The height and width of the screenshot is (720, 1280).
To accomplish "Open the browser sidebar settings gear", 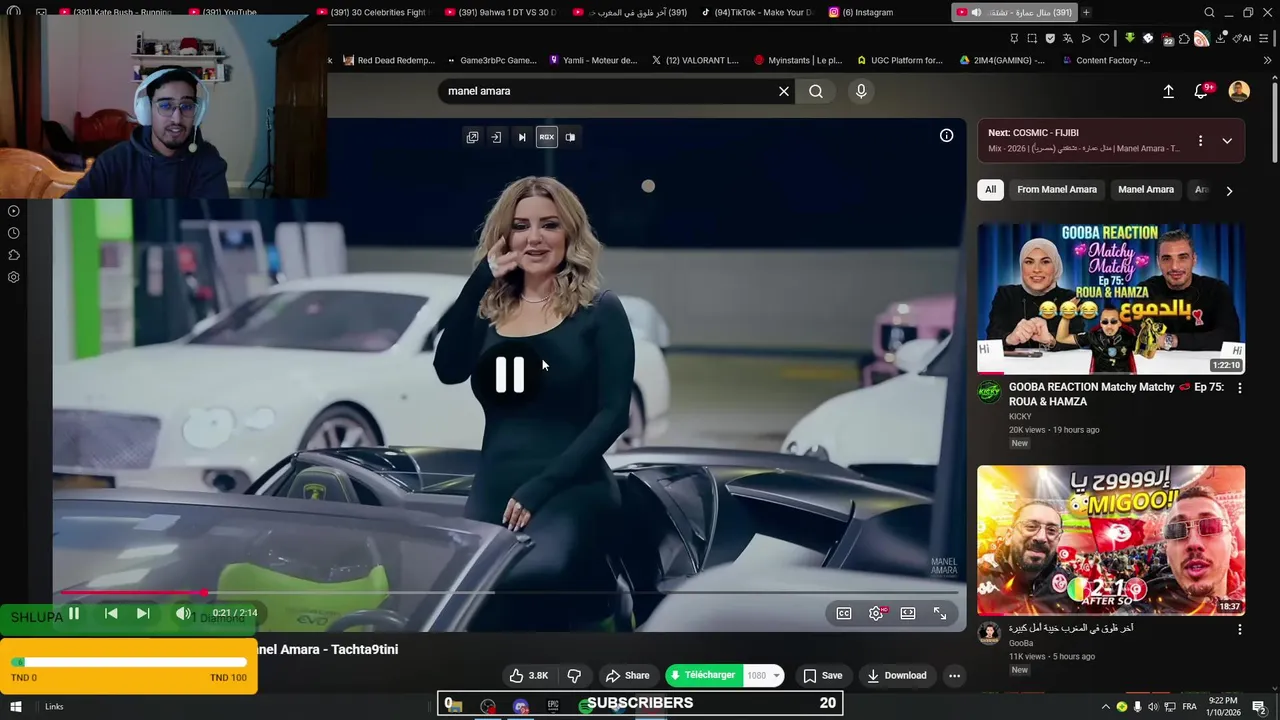I will point(14,277).
